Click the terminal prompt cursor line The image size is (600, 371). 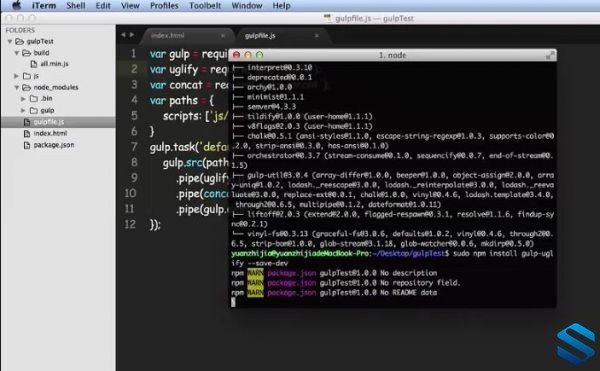point(393,302)
